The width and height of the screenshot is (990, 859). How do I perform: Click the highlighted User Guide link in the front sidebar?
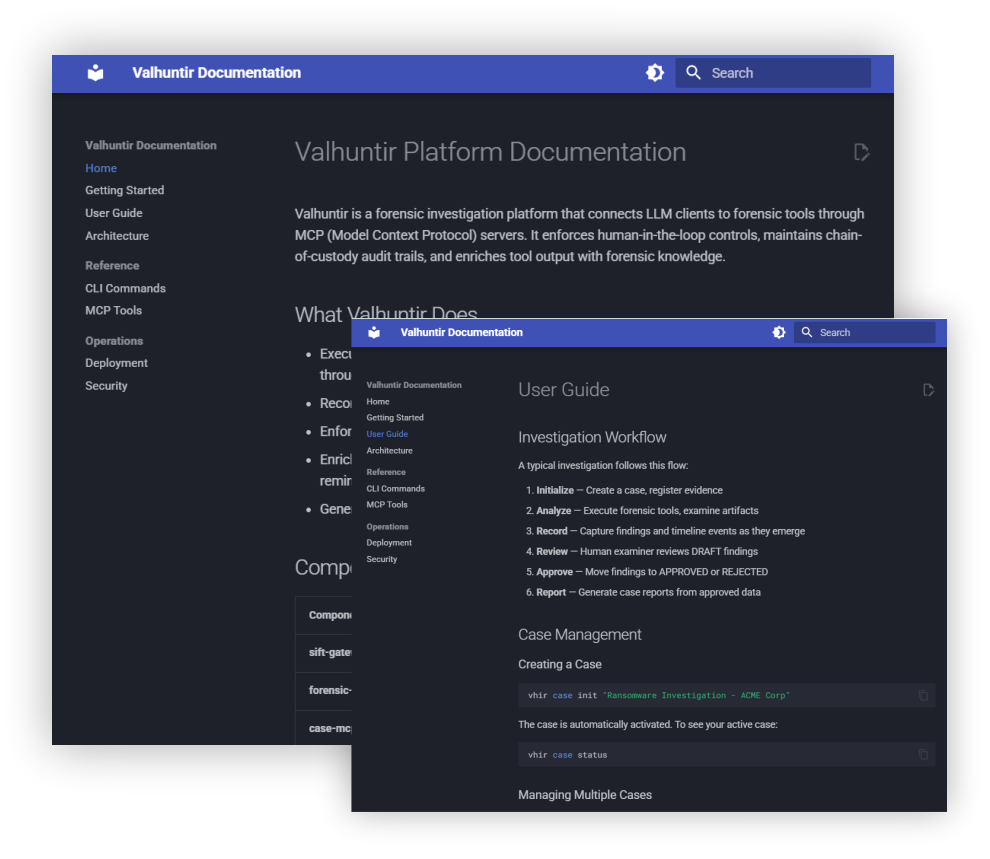[x=387, y=434]
